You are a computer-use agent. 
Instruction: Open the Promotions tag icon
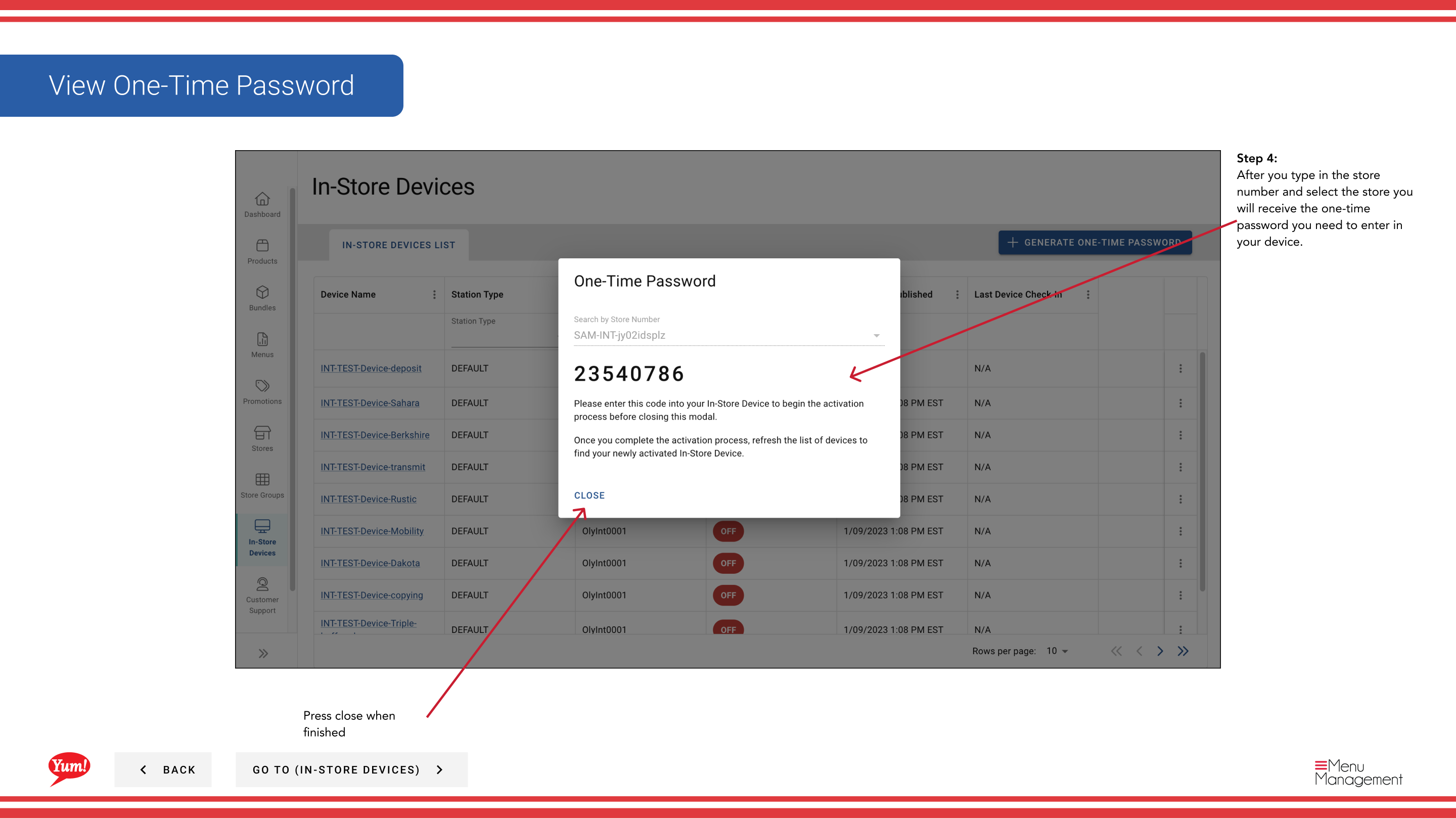pos(262,386)
